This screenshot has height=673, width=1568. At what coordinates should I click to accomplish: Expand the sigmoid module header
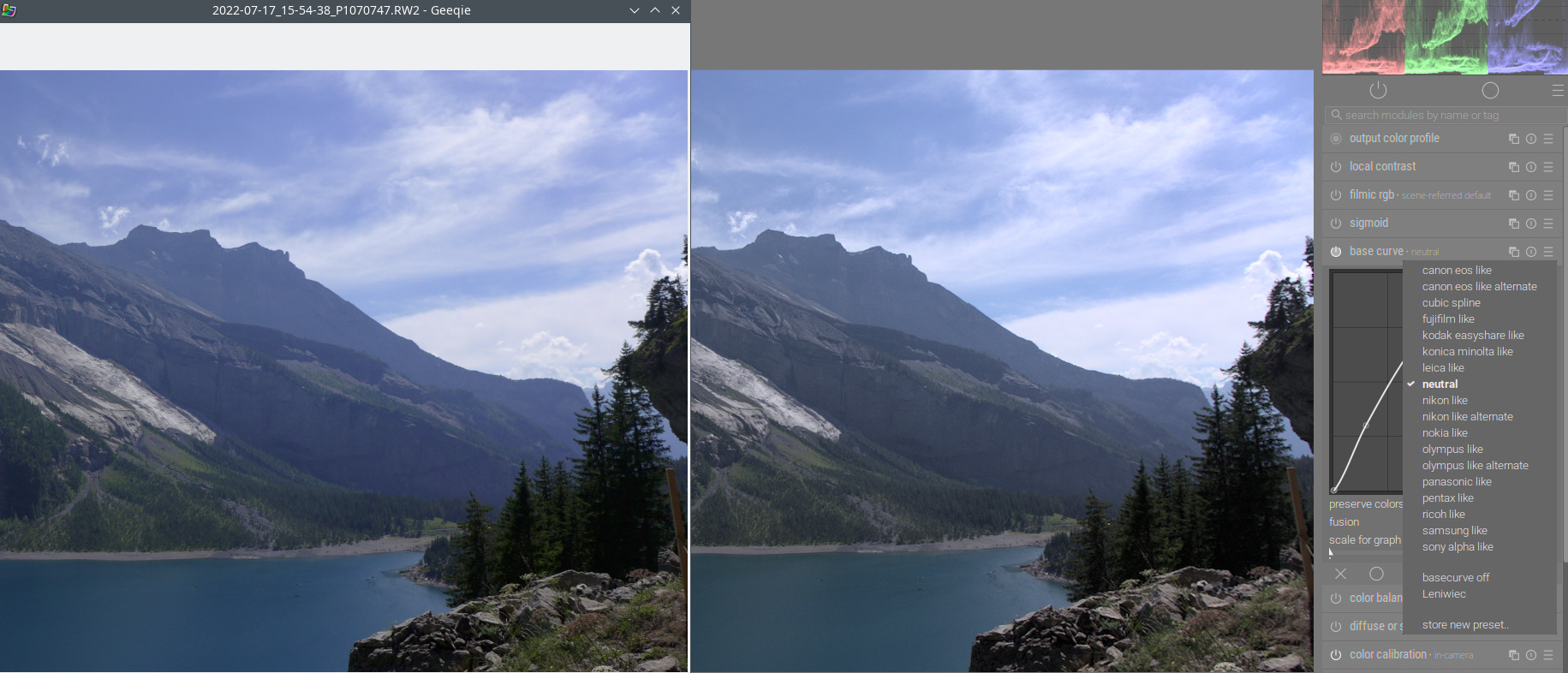coord(1368,223)
